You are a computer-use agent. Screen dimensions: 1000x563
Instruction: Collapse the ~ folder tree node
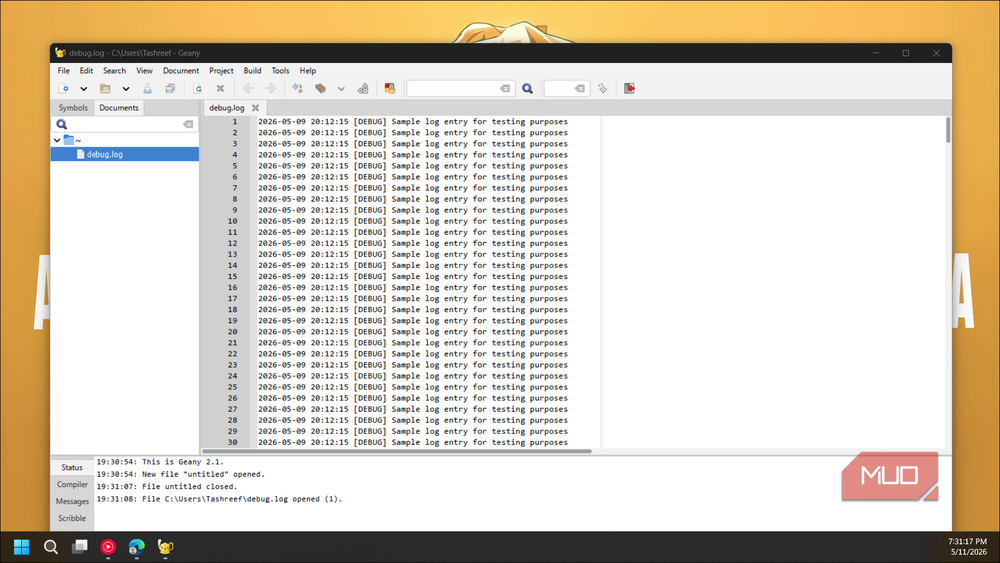57,140
